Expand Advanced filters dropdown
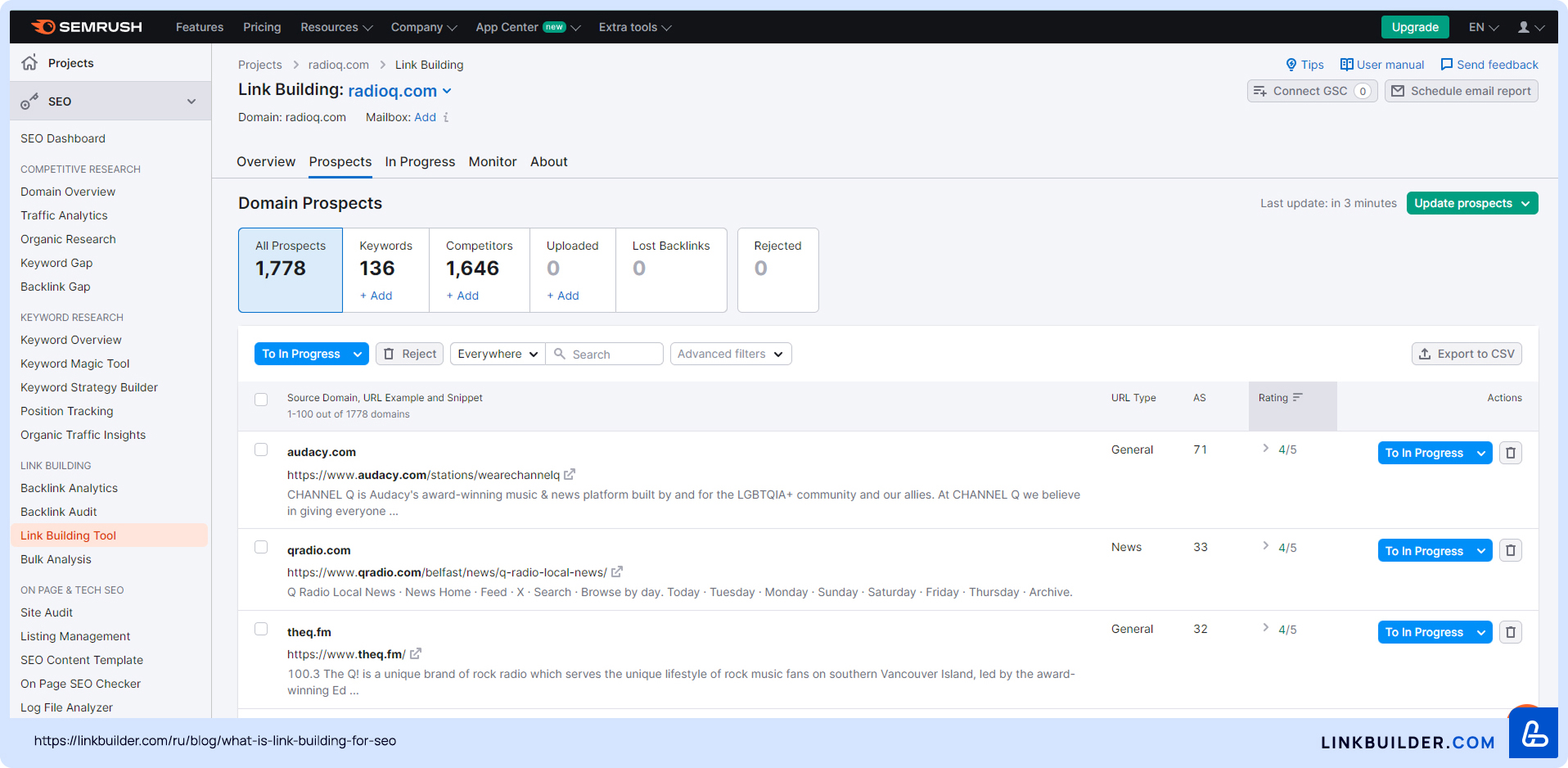Image resolution: width=1568 pixels, height=768 pixels. pyautogui.click(x=731, y=354)
